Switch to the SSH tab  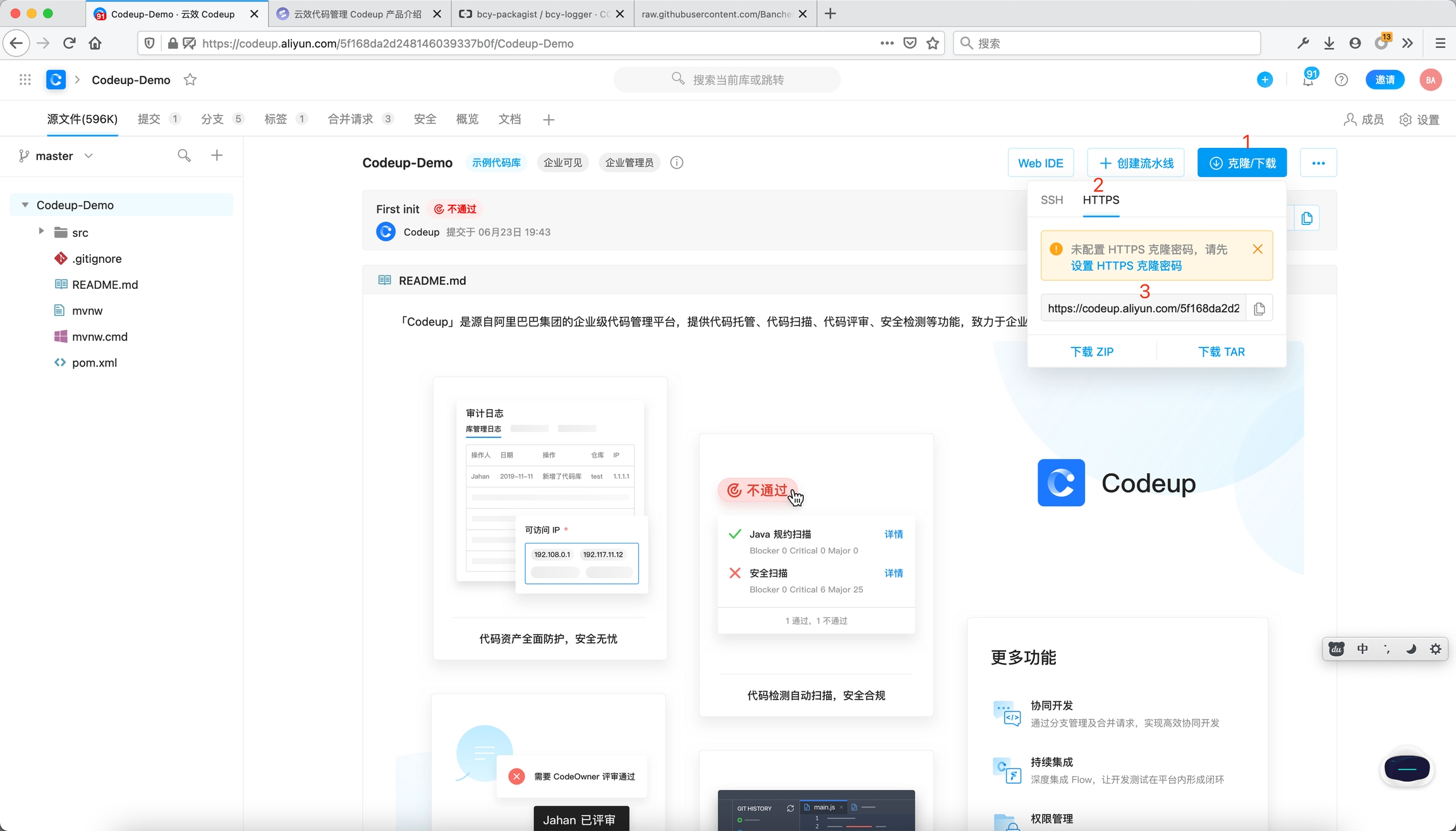pyautogui.click(x=1052, y=200)
